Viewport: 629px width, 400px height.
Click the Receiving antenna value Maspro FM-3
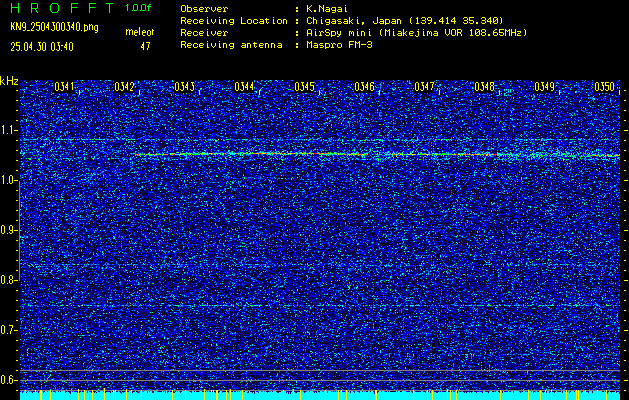click(339, 45)
